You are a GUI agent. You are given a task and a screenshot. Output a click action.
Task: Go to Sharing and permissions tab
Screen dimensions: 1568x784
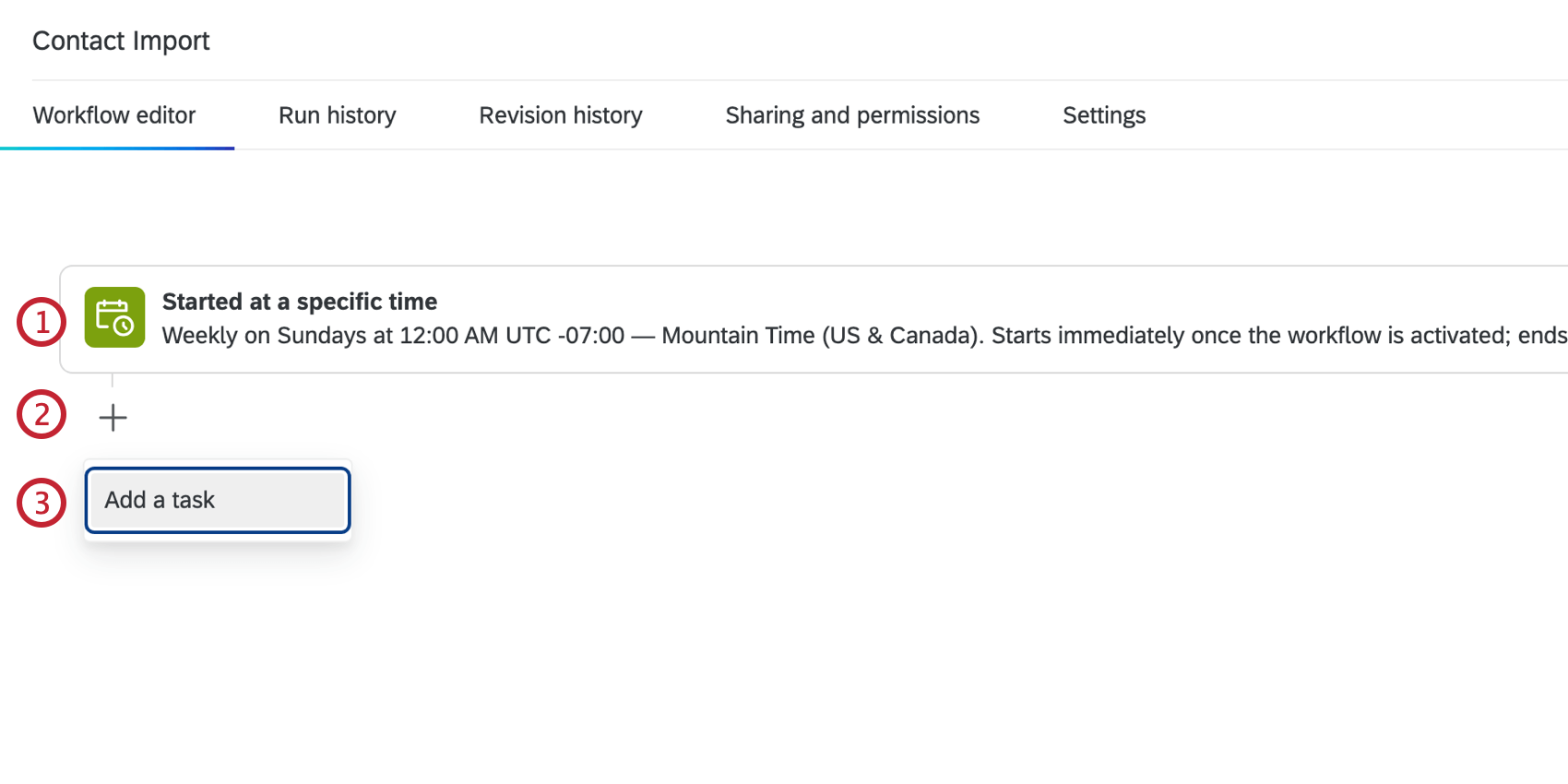pos(851,115)
